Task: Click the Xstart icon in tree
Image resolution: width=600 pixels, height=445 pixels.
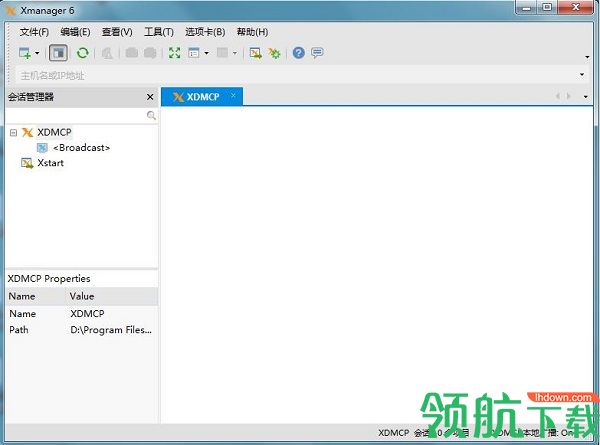Action: [x=27, y=163]
